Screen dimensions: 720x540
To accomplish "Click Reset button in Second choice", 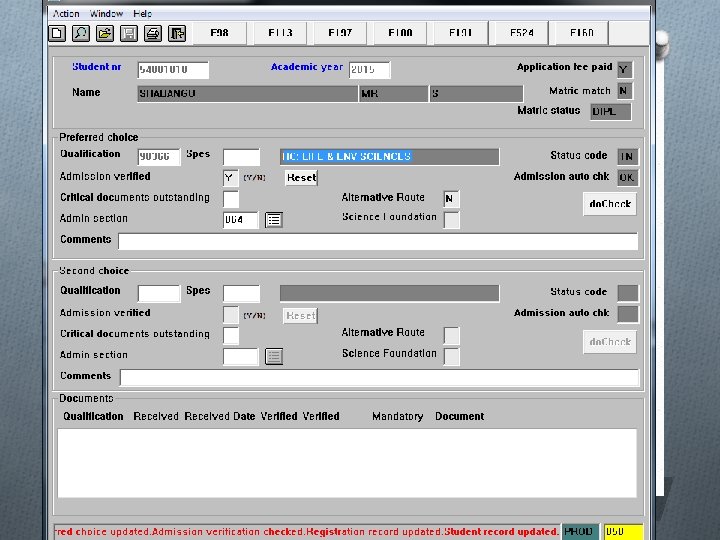I will pos(300,315).
